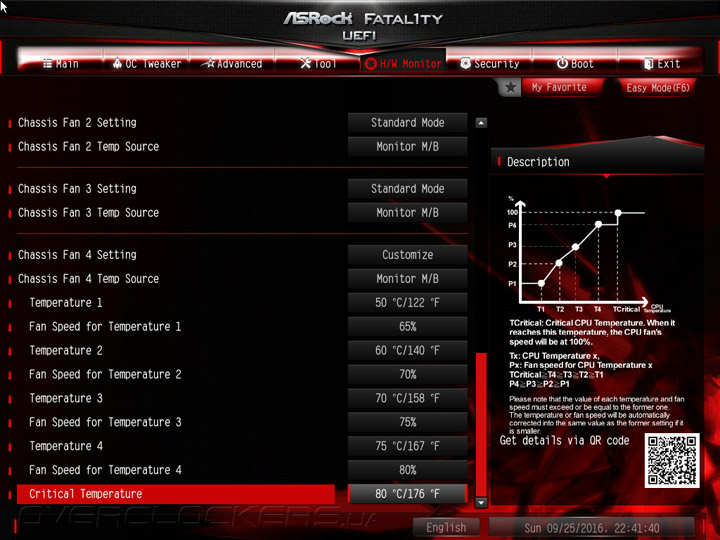Screen dimensions: 720x540
Task: Select the Chassis Fan 2 Setting label
Action: click(77, 123)
